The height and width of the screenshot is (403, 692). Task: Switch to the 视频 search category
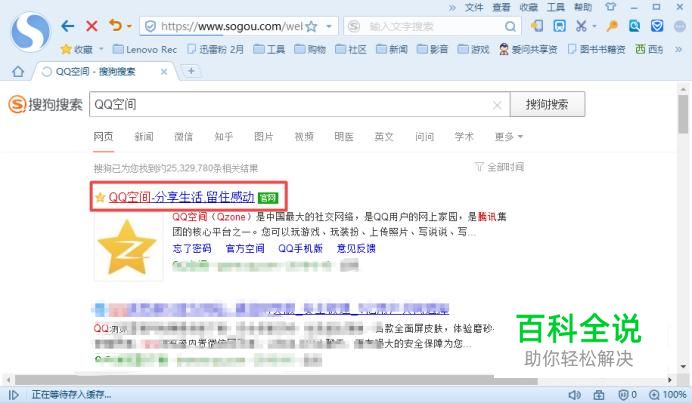pos(304,137)
